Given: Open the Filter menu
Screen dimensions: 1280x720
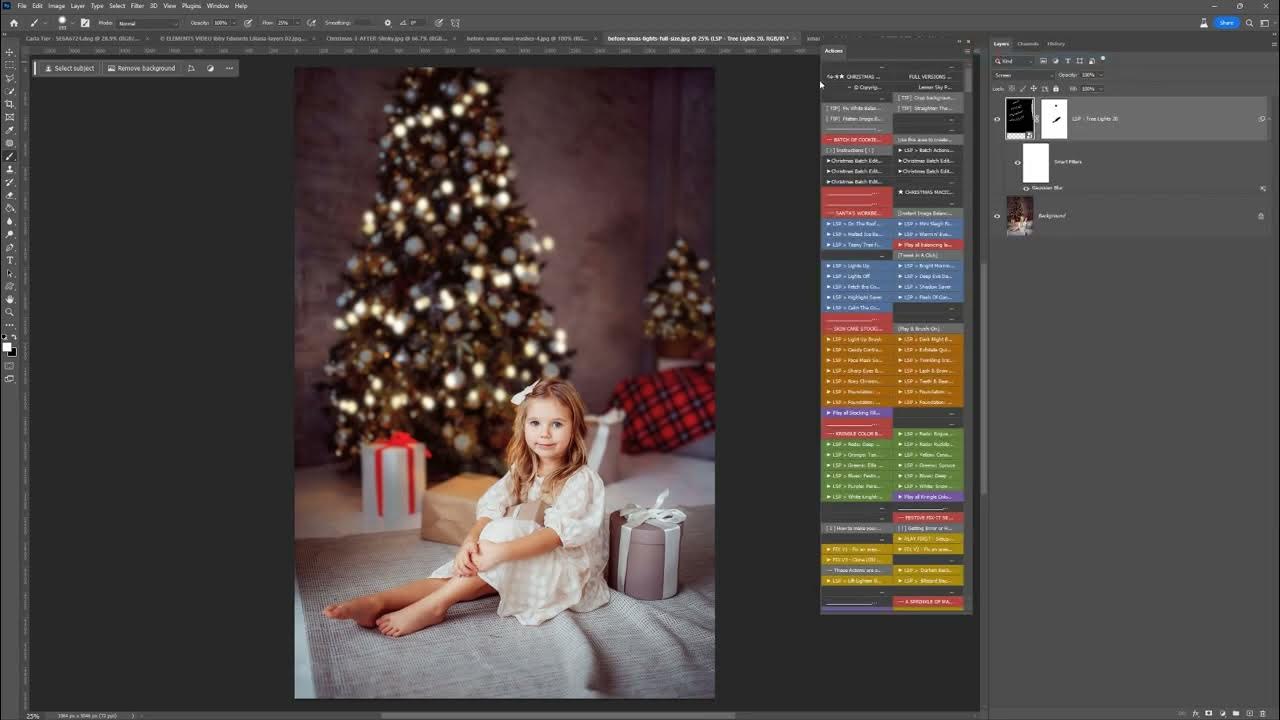Looking at the screenshot, I should tap(137, 6).
